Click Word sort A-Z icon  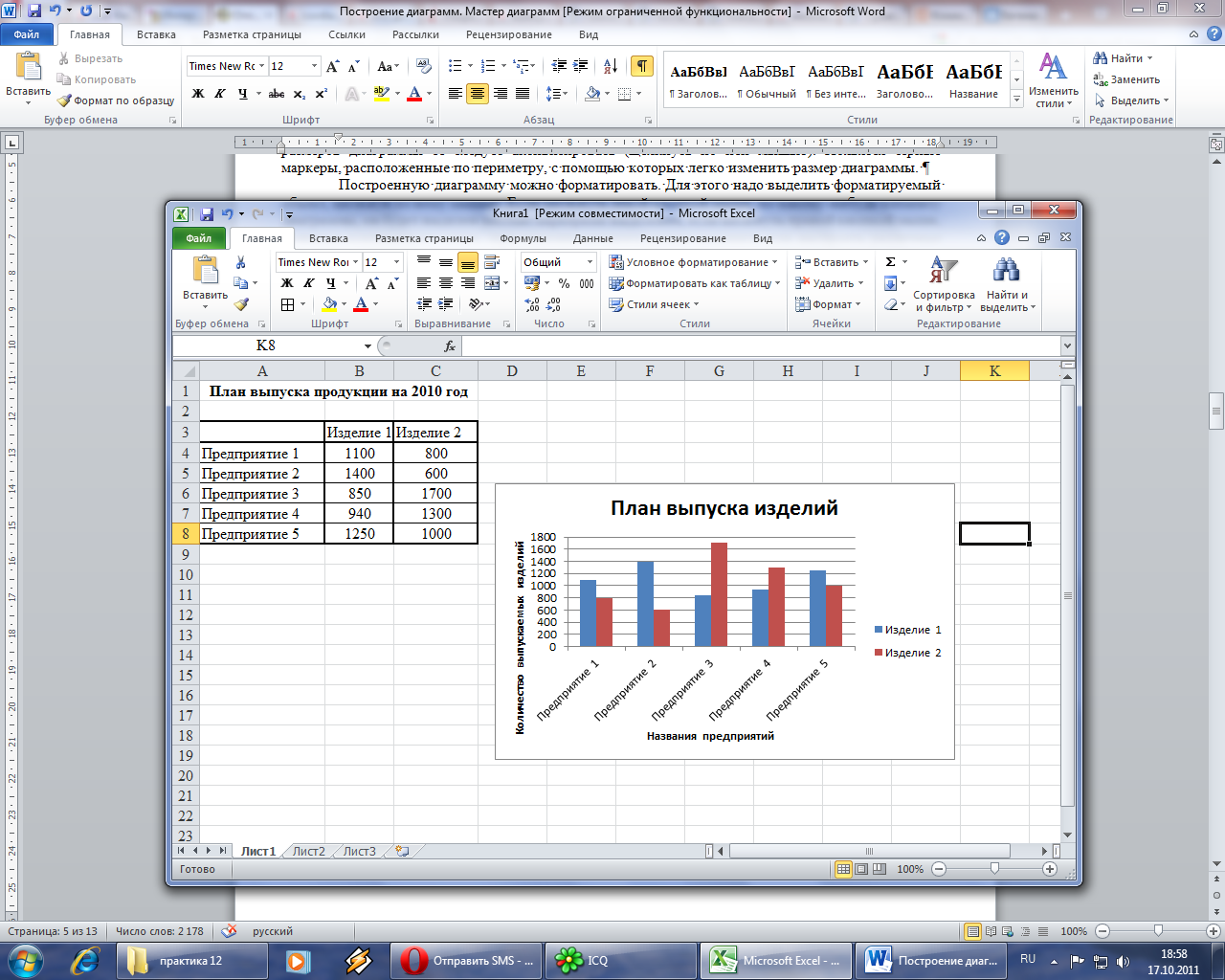610,66
